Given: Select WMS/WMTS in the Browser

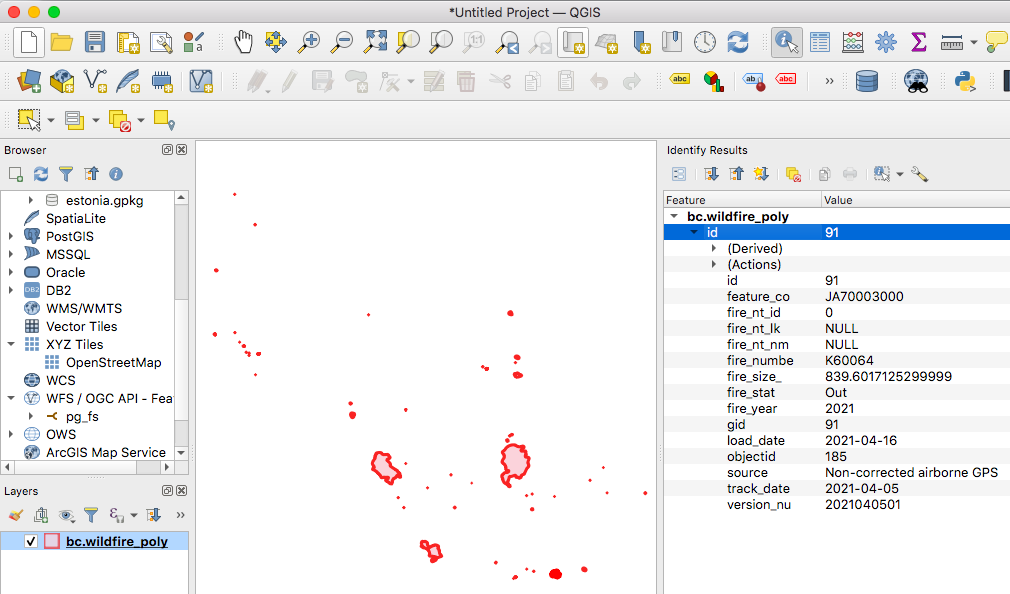Looking at the screenshot, I should (x=84, y=309).
